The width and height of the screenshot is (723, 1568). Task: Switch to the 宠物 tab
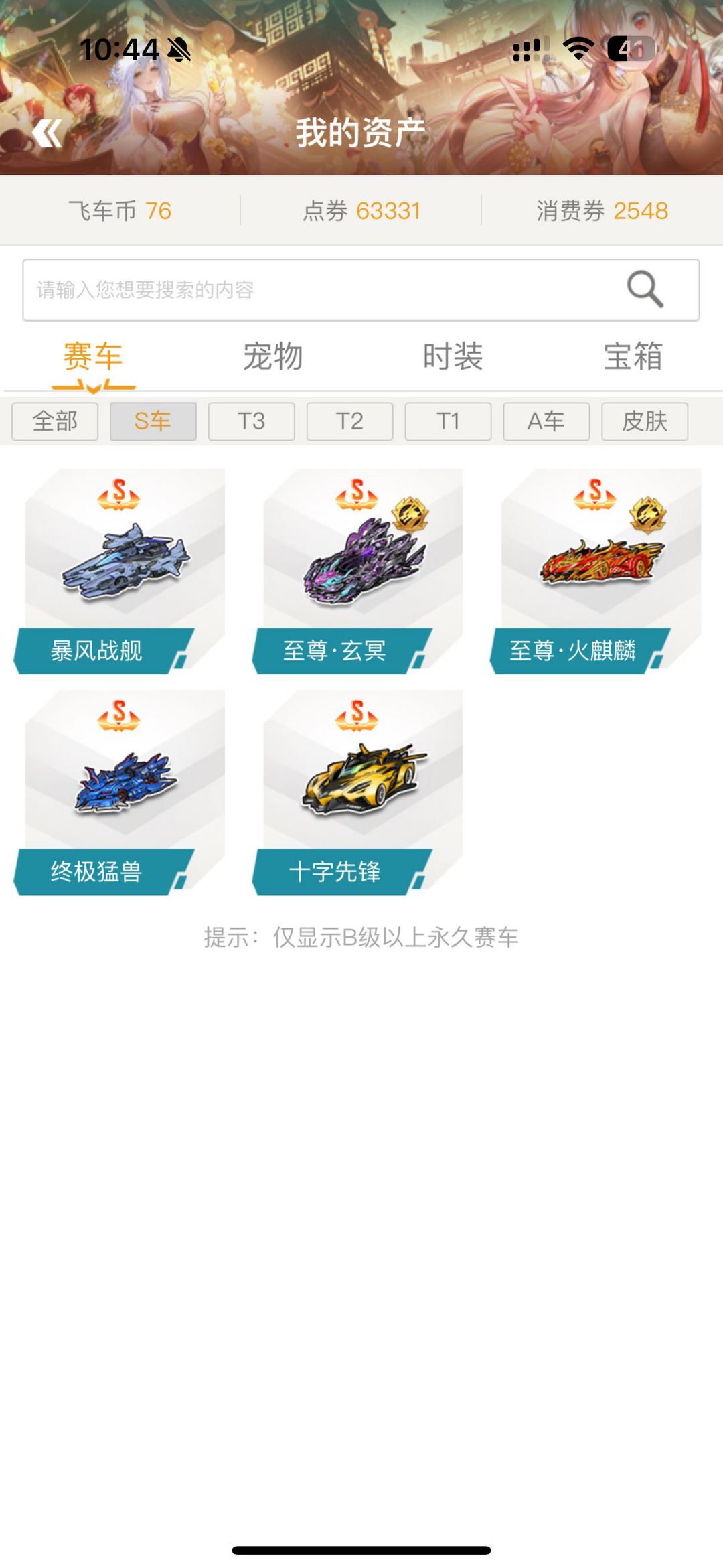point(273,356)
